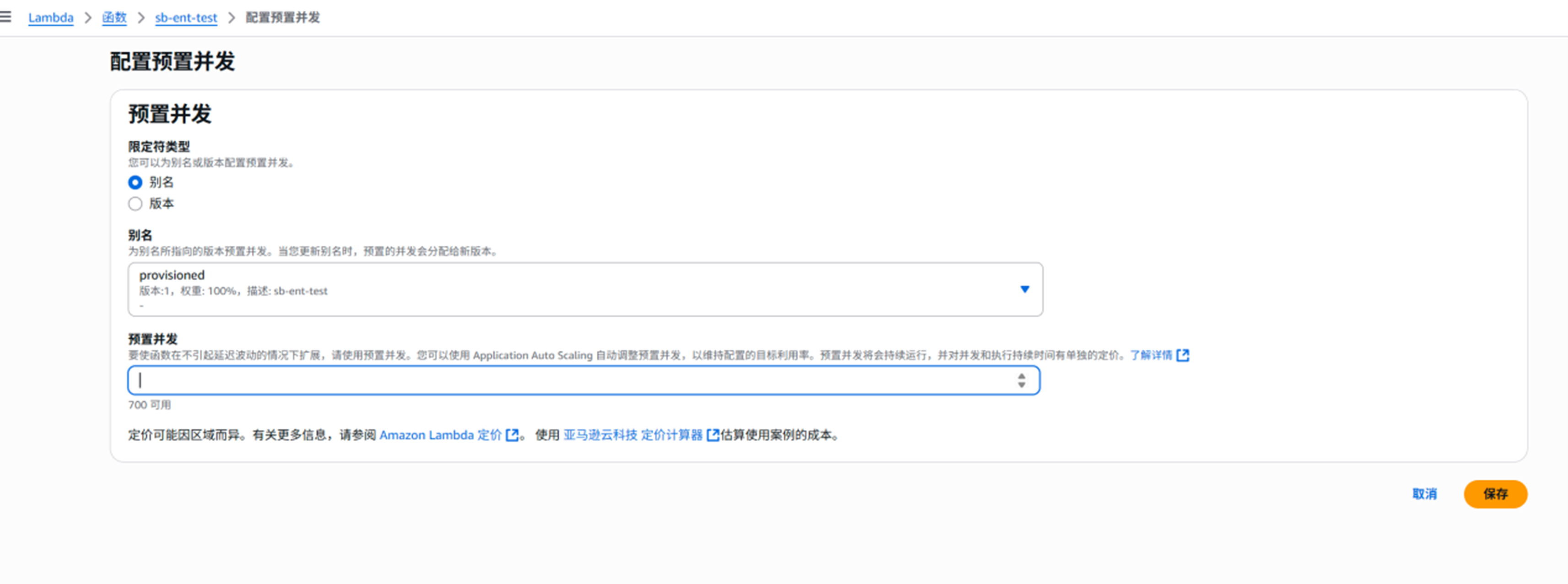Click the 取消 button
1568x584 pixels.
click(x=1424, y=494)
